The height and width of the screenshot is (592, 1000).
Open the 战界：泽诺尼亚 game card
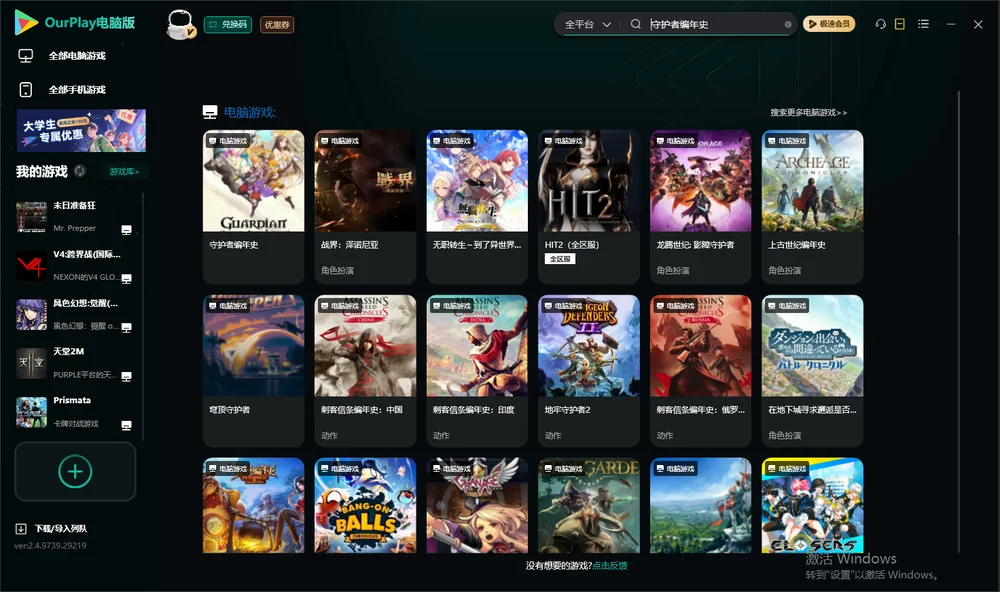(x=365, y=207)
